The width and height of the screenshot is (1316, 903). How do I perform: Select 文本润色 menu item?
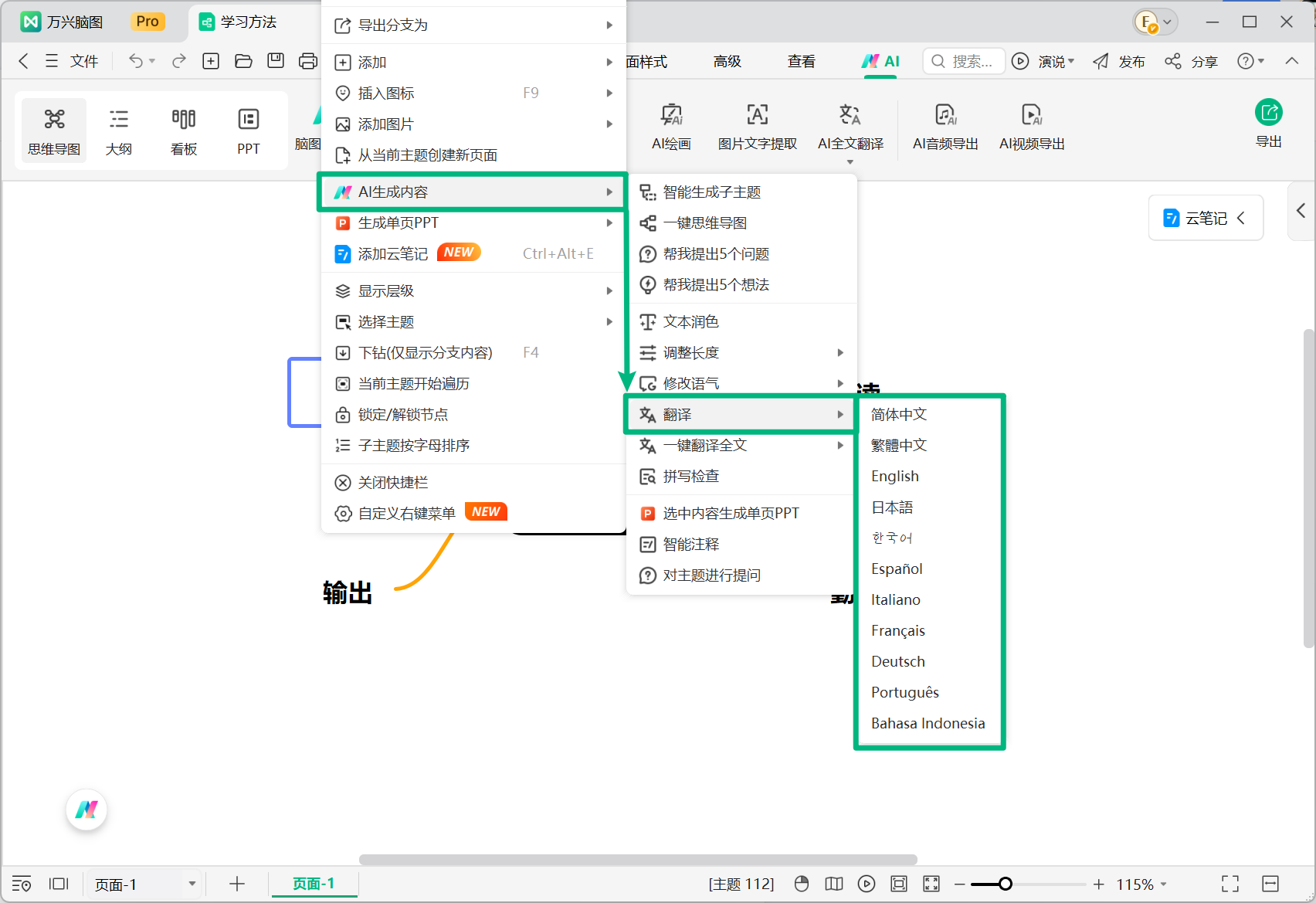pos(742,321)
